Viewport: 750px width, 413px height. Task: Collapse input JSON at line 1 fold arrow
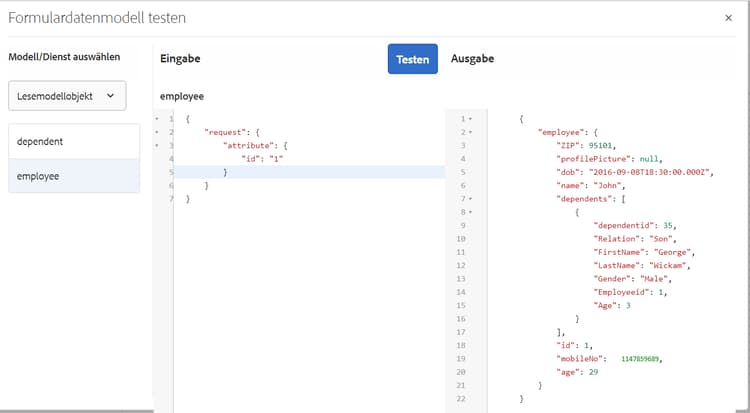pos(156,119)
